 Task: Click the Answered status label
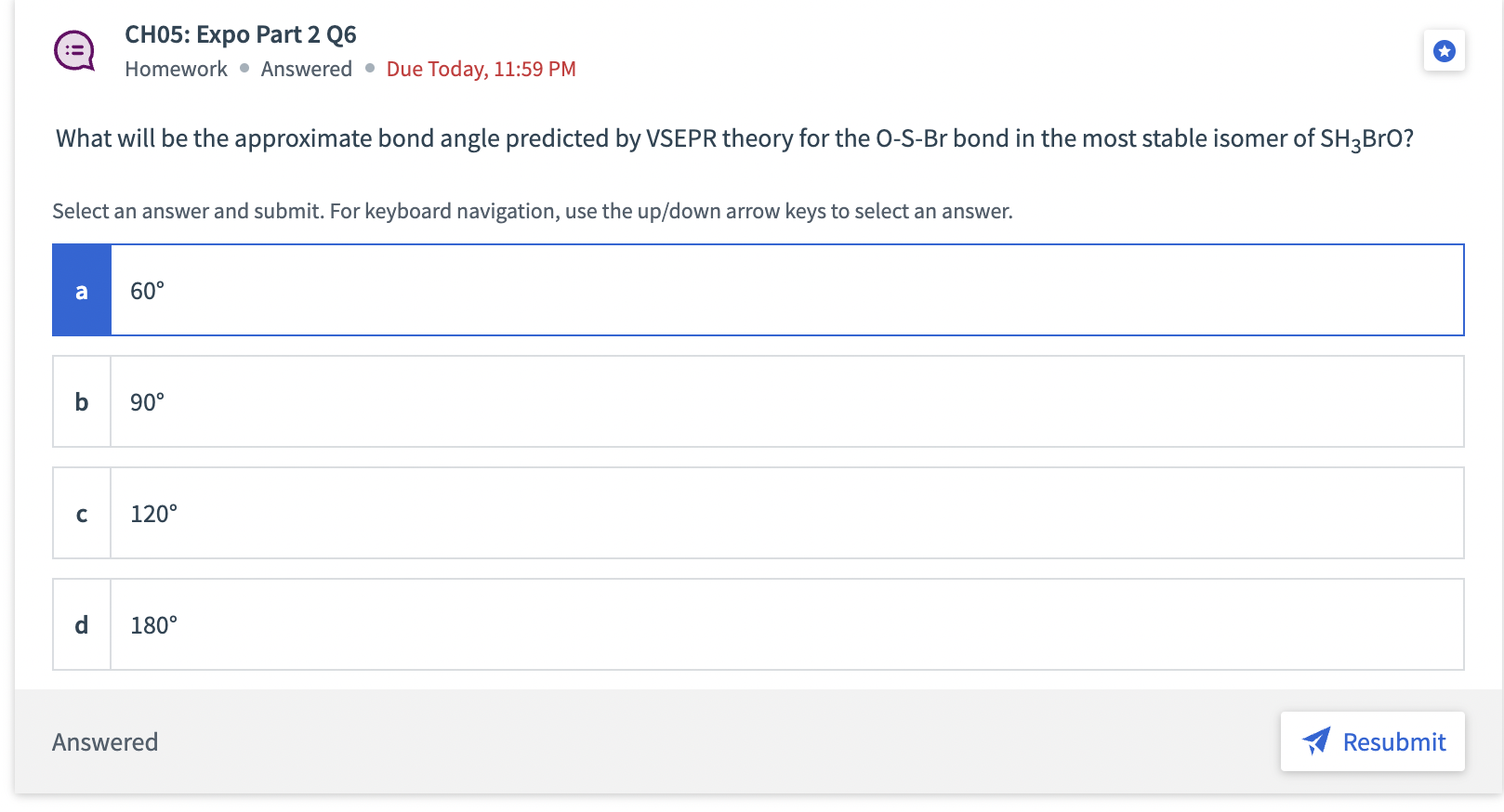tap(306, 68)
